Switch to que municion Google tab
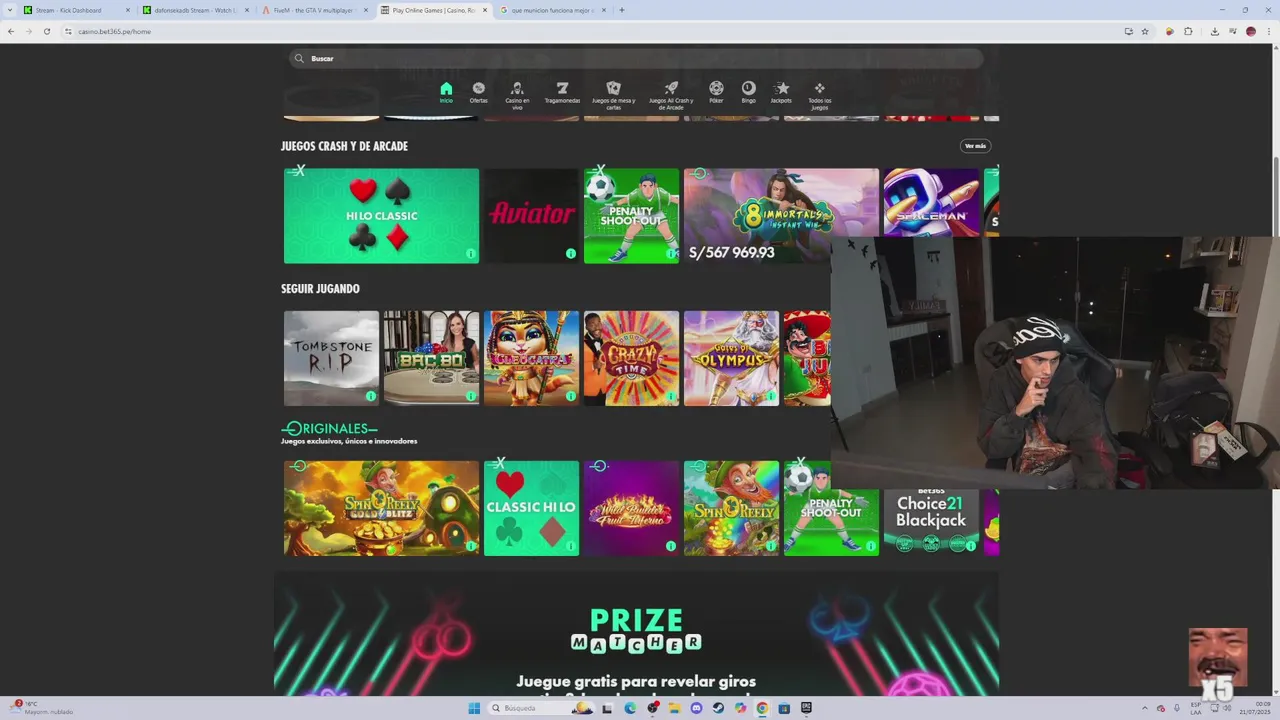Screen dimensions: 1280x720 pos(552,10)
